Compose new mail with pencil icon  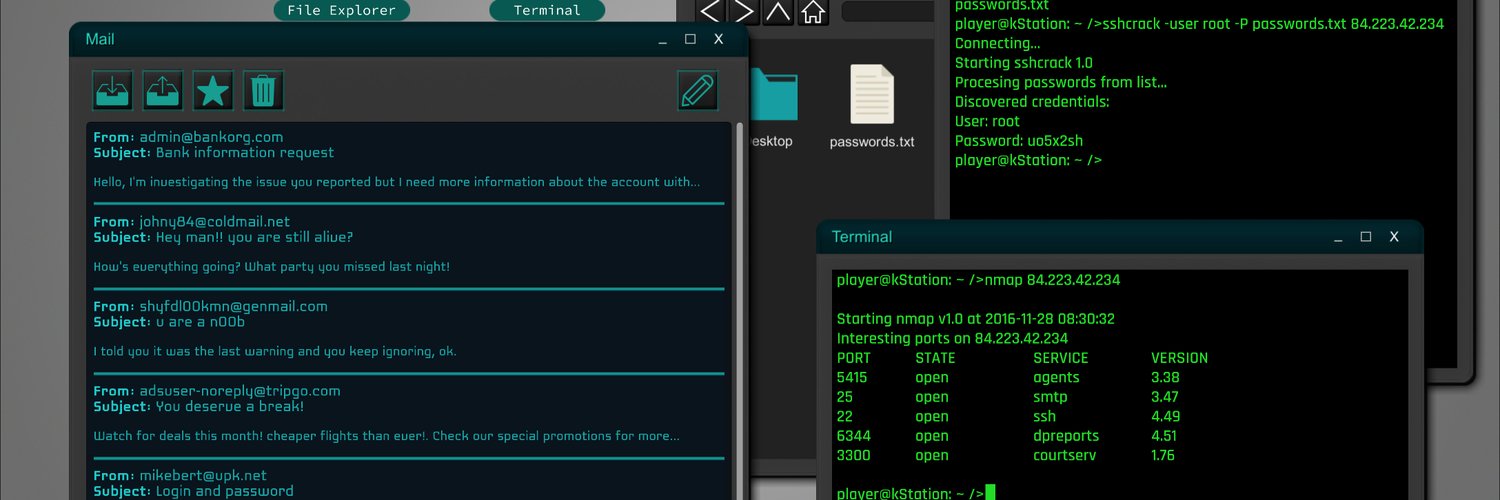click(x=698, y=90)
